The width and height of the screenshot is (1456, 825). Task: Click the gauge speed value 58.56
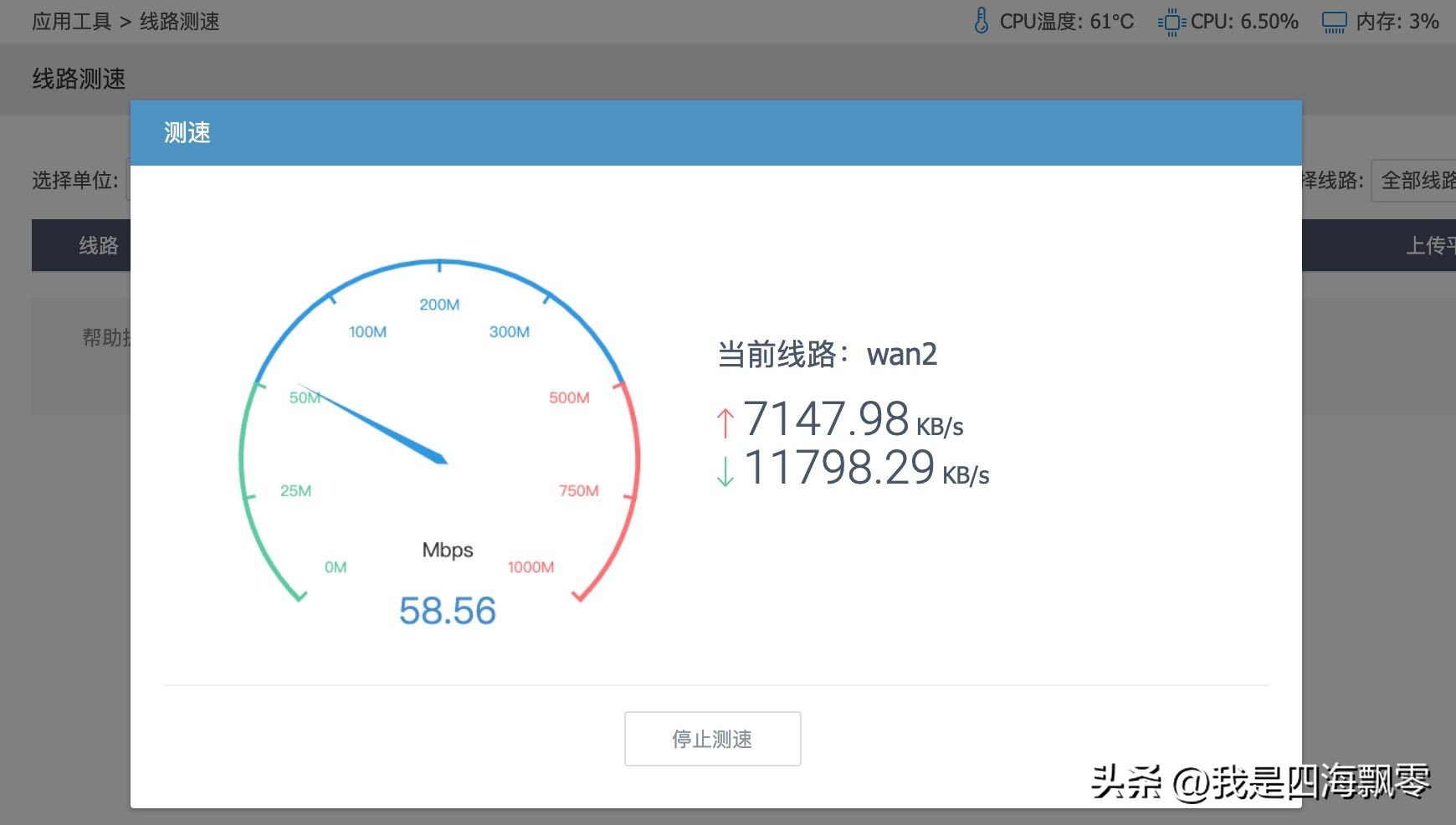[x=448, y=611]
